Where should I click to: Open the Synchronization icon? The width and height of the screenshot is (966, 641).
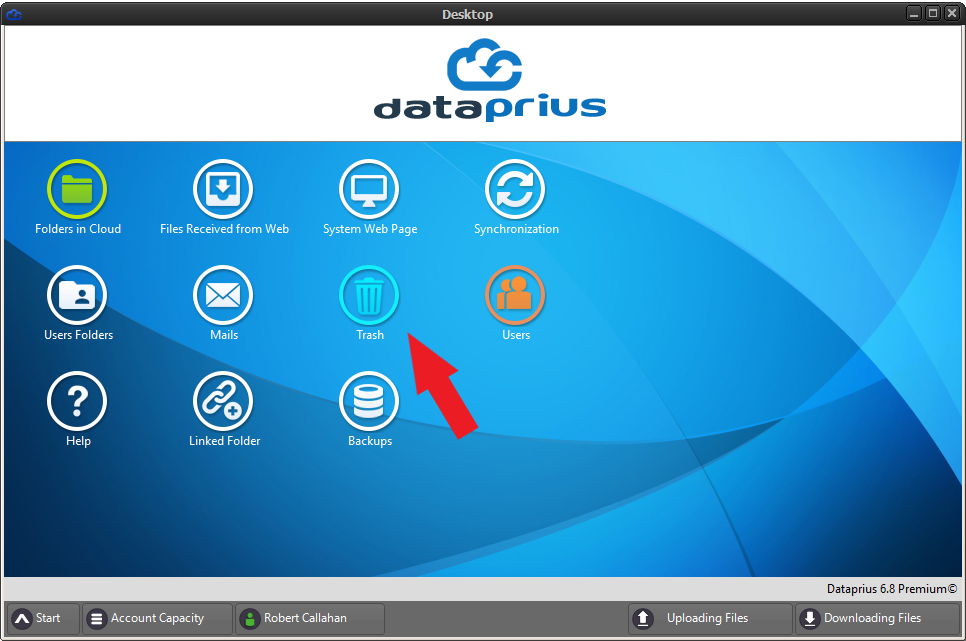(515, 189)
